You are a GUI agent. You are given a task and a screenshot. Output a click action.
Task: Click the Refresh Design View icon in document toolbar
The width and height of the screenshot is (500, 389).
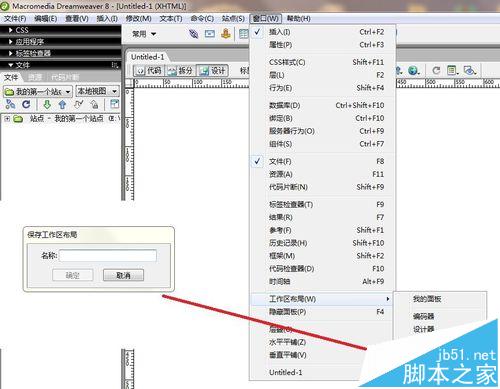tap(436, 70)
